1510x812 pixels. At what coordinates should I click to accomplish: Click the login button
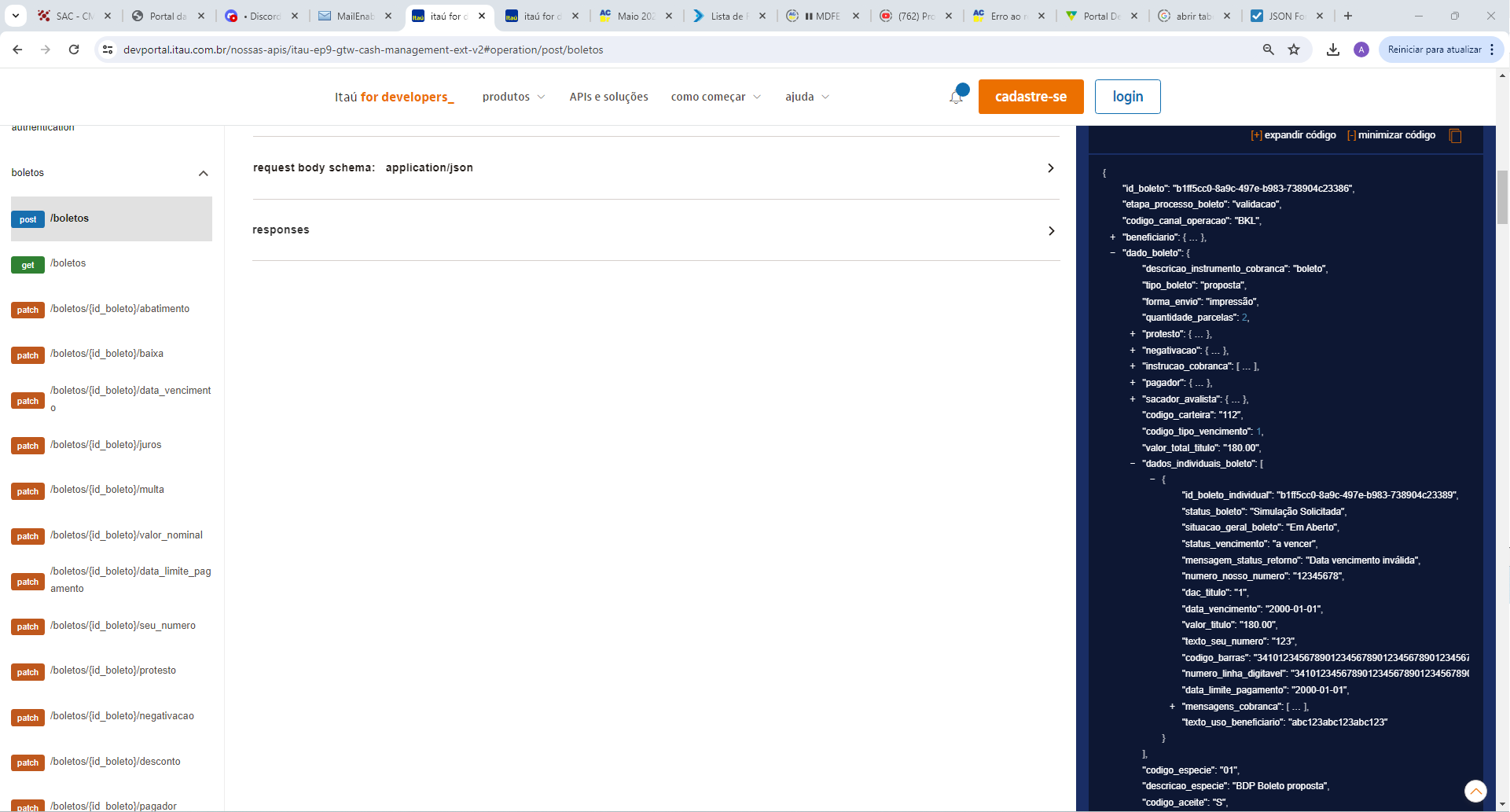pos(1127,97)
